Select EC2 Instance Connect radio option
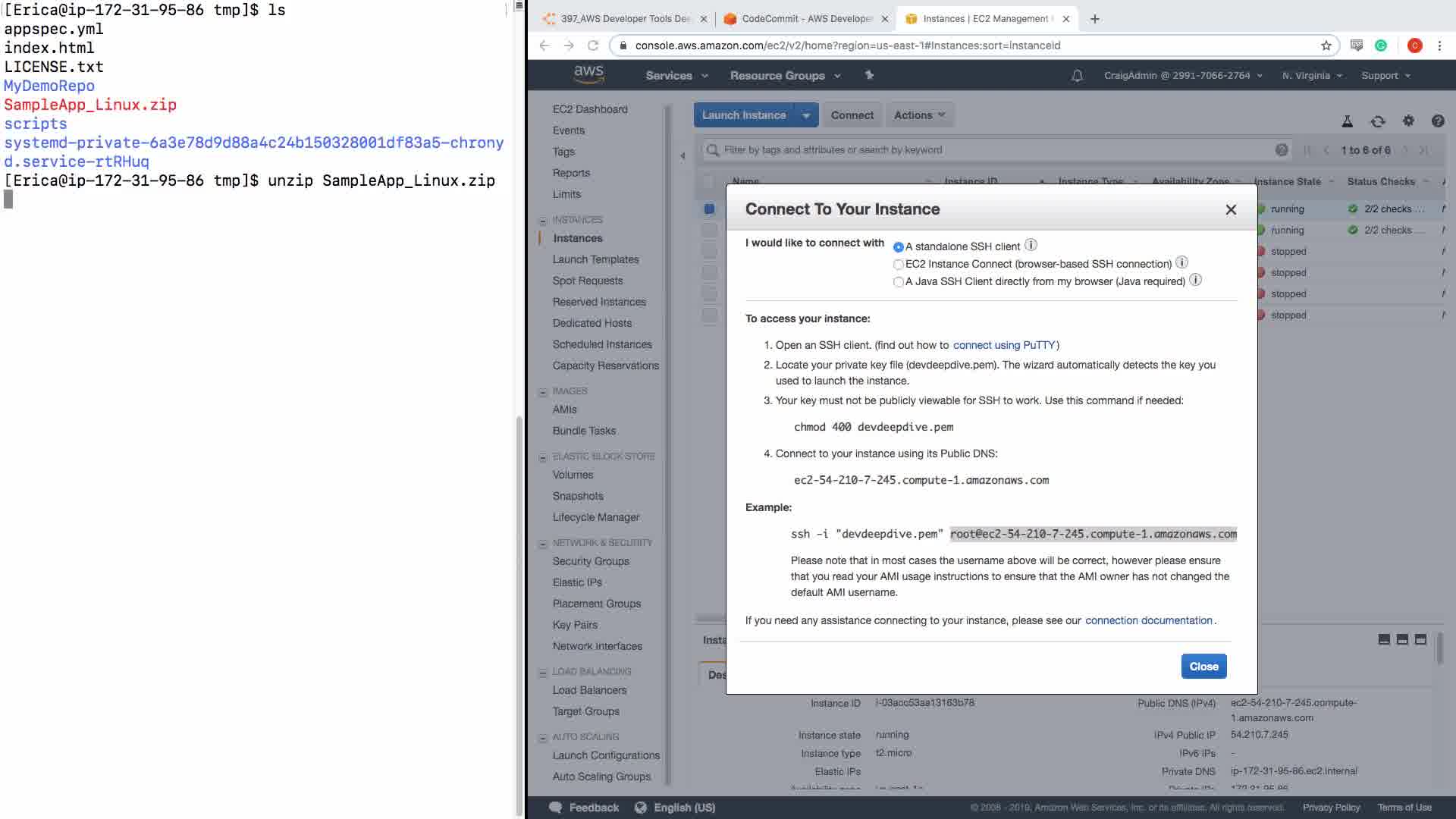Viewport: 1456px width, 819px height. [899, 265]
